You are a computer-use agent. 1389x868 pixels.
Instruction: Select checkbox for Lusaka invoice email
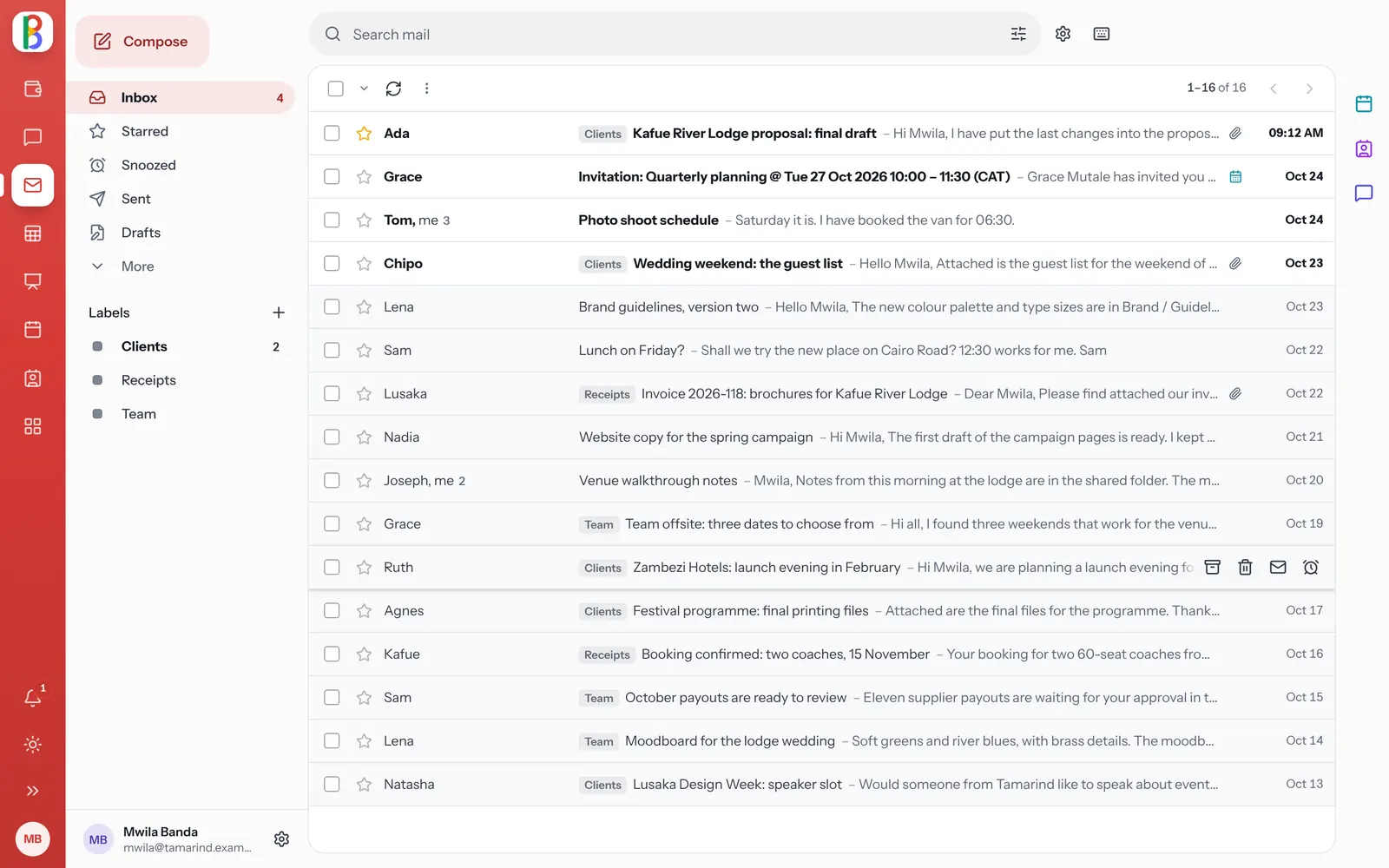(332, 393)
